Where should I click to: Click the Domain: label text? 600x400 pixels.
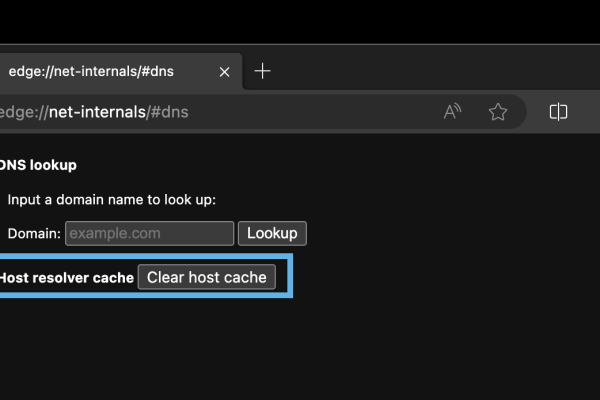(x=34, y=233)
